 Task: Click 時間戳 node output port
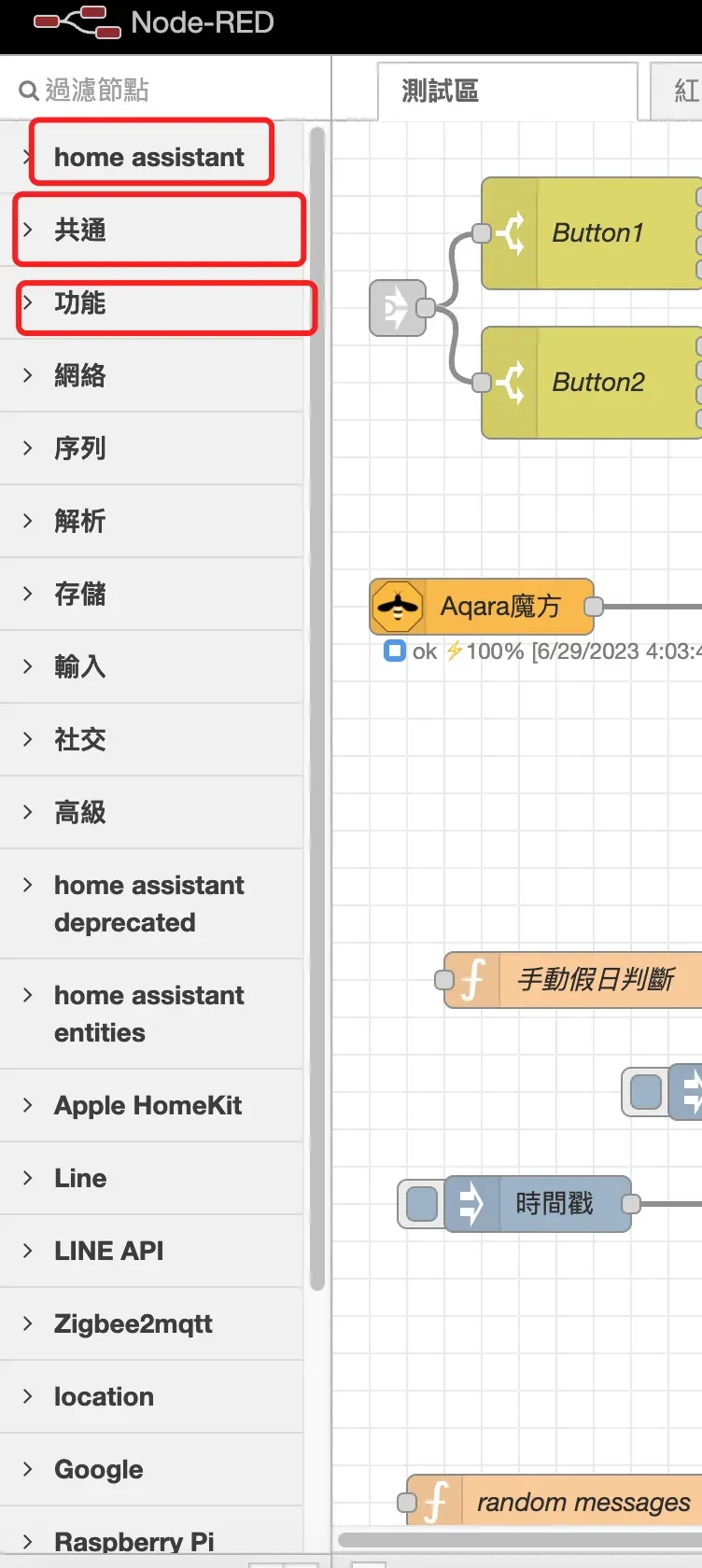click(x=631, y=1203)
